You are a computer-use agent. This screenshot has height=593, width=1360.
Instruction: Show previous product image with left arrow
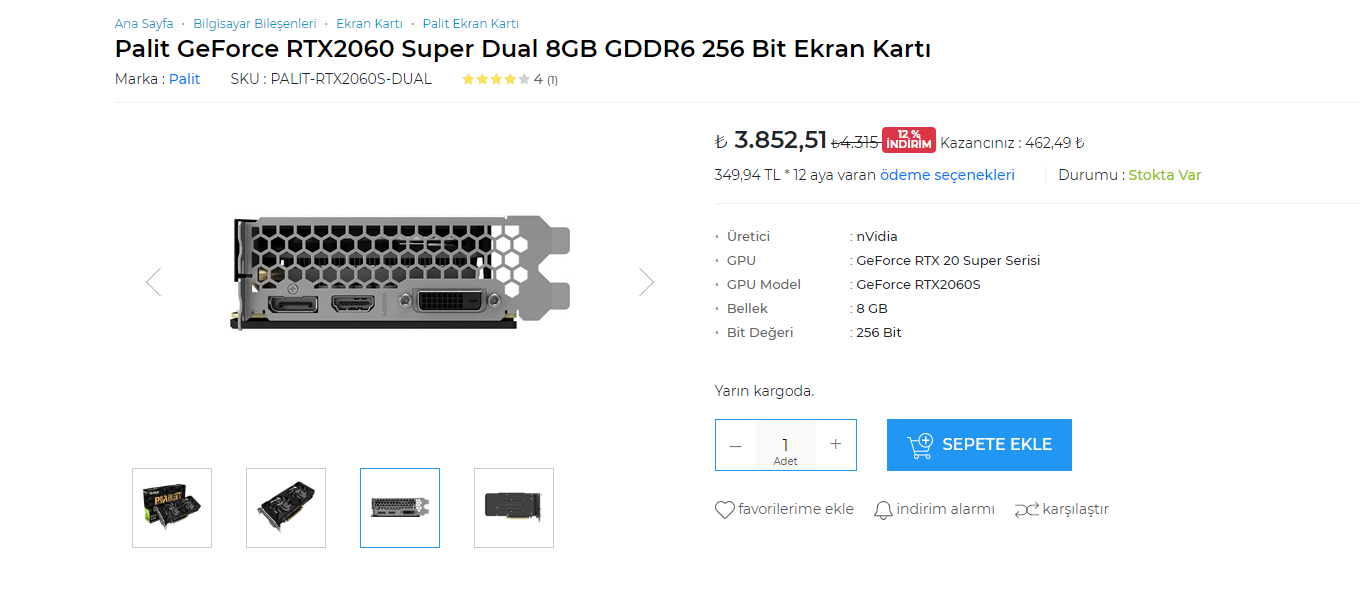(x=153, y=282)
